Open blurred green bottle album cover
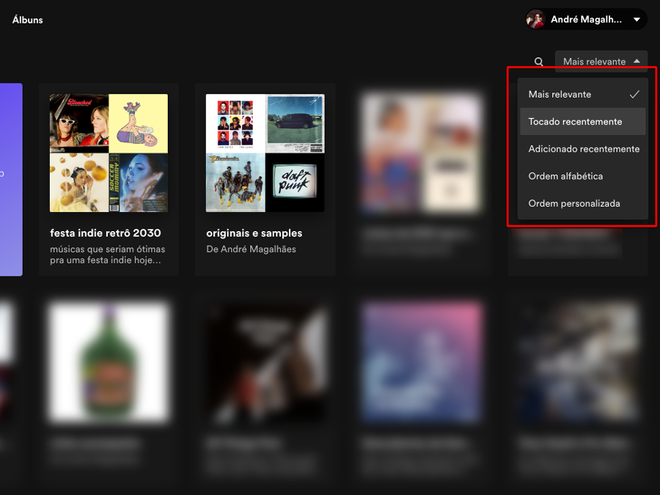This screenshot has width=660, height=495. [x=109, y=362]
